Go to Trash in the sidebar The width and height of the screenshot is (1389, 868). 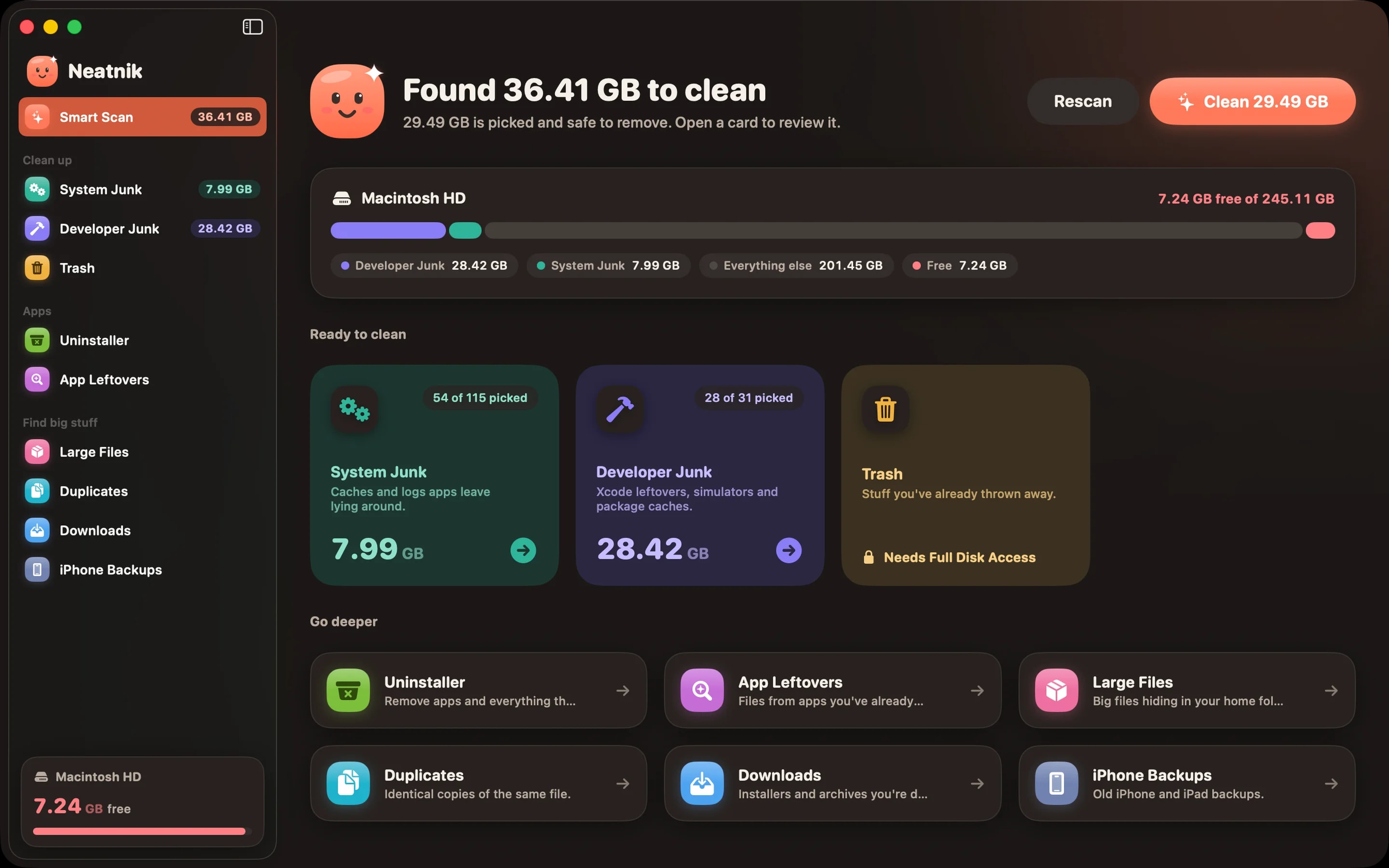[x=142, y=268]
